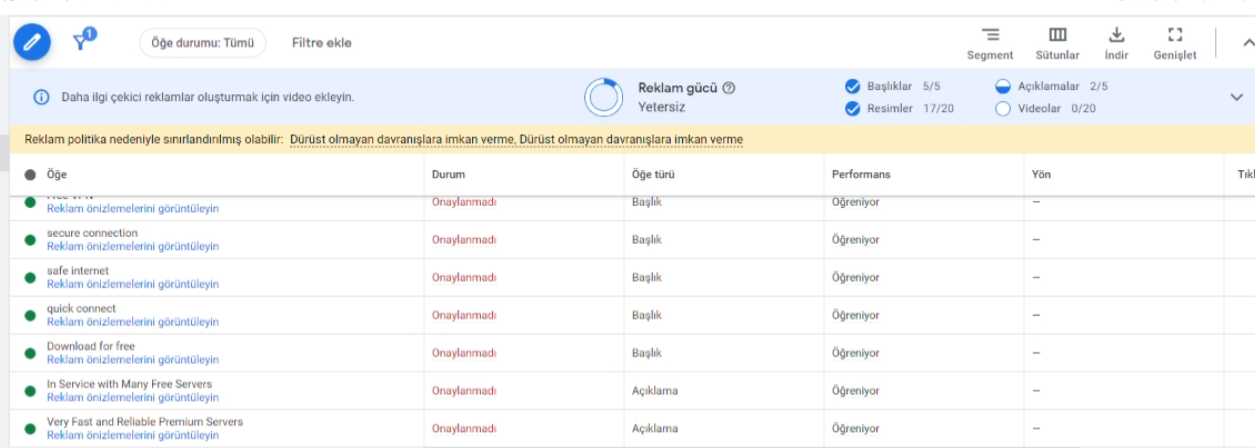Collapse the toolbar with the up chevron
This screenshot has width=1255, height=448.
1247,43
